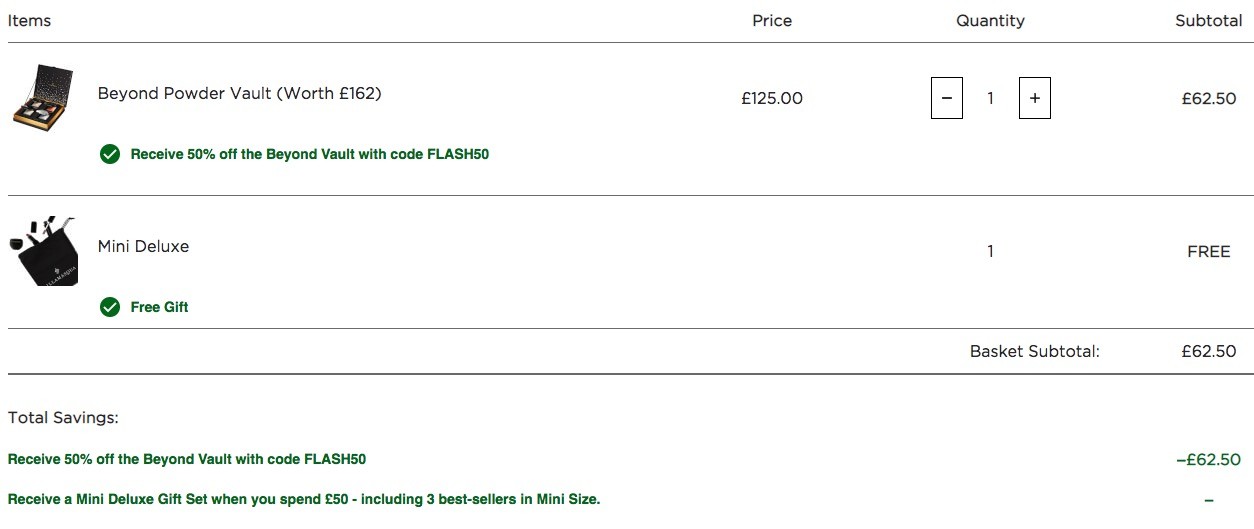Decrease Beyond Powder Vault quantity with minus button
The width and height of the screenshot is (1254, 529).
(x=947, y=98)
